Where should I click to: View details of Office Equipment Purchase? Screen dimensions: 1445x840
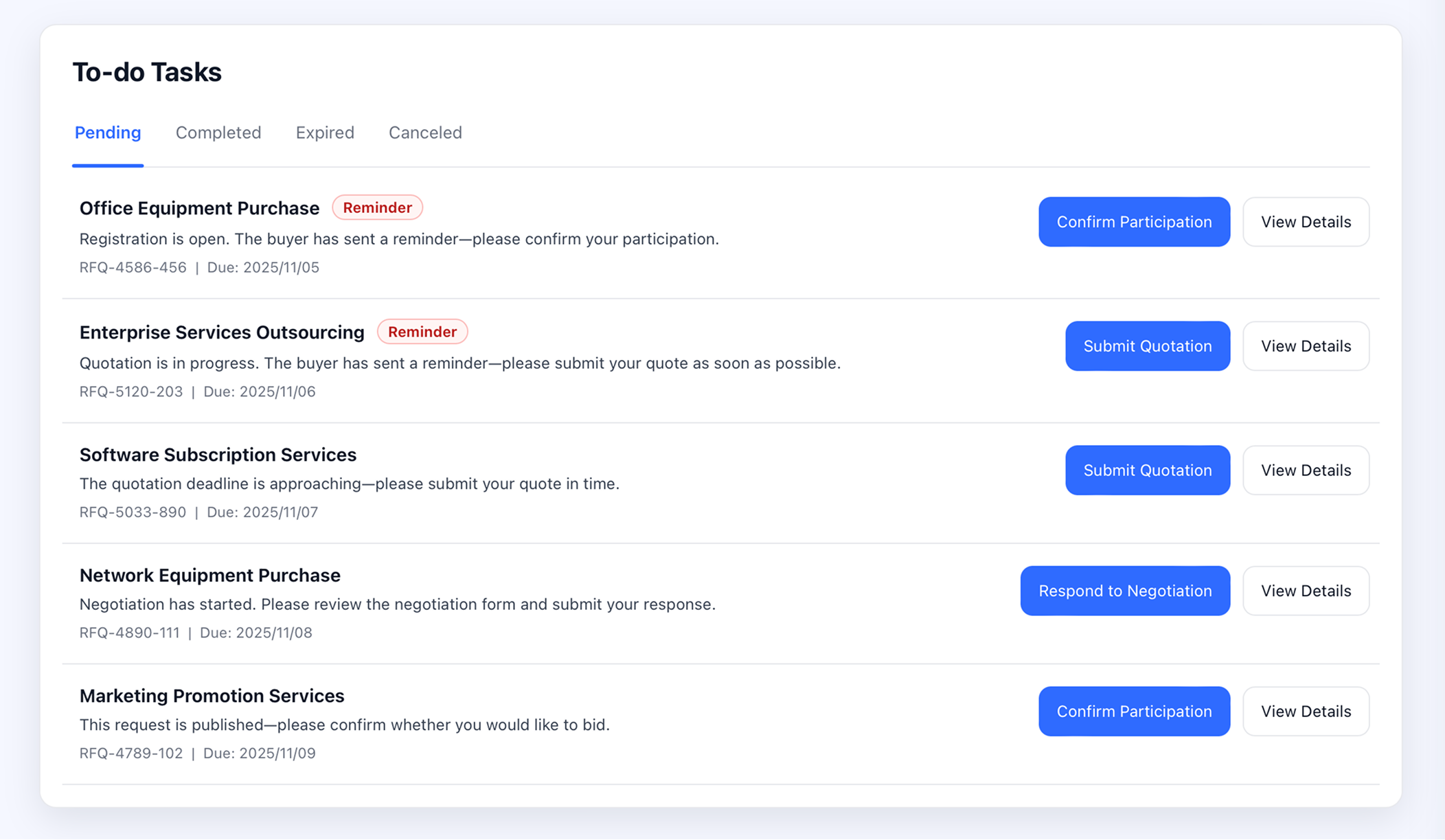point(1306,221)
